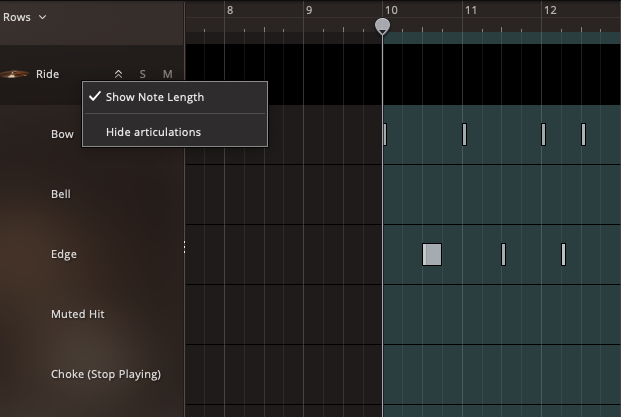The height and width of the screenshot is (417, 621).
Task: Mute the Ride track
Action: tap(167, 74)
